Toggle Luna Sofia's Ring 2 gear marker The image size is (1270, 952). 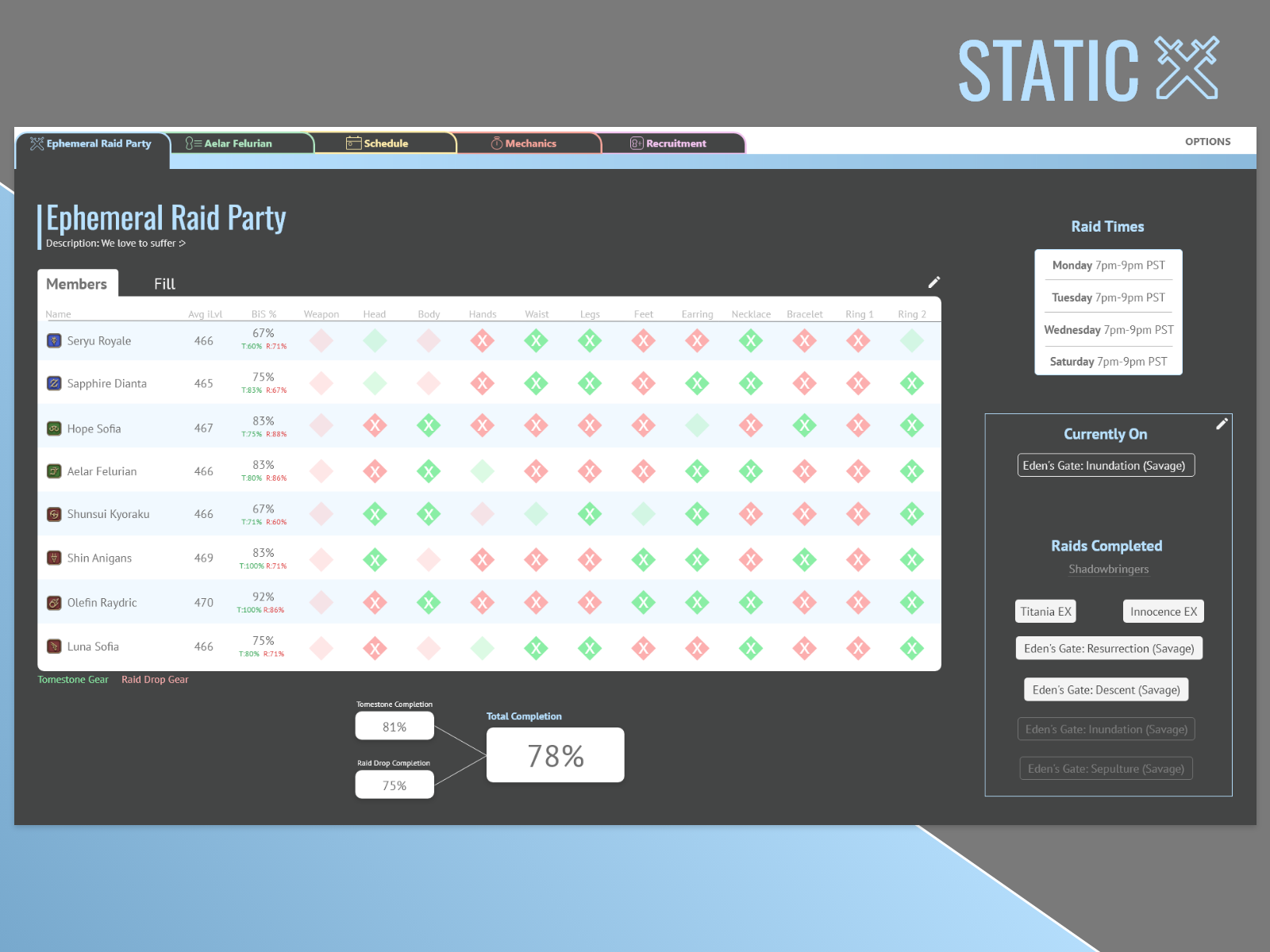(912, 648)
